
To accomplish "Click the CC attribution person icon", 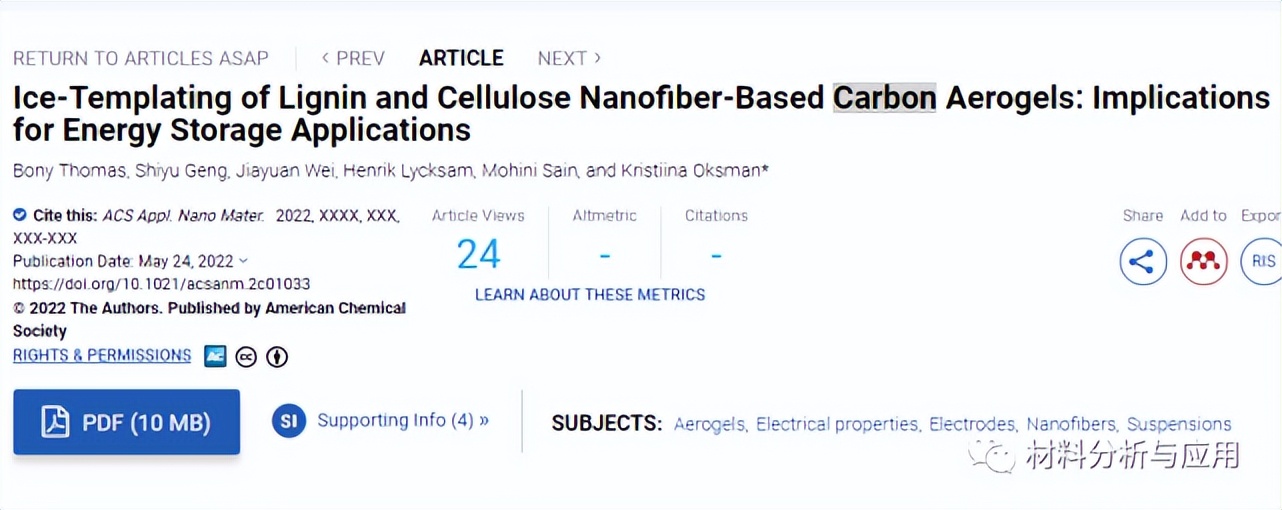I will click(x=277, y=357).
